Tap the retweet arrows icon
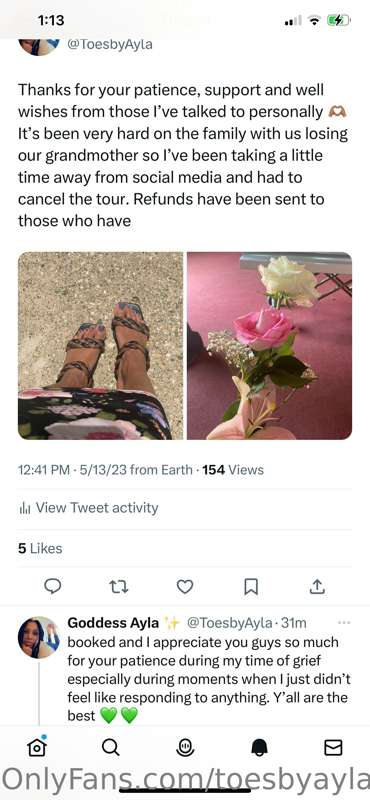The width and height of the screenshot is (370, 800). tap(119, 587)
